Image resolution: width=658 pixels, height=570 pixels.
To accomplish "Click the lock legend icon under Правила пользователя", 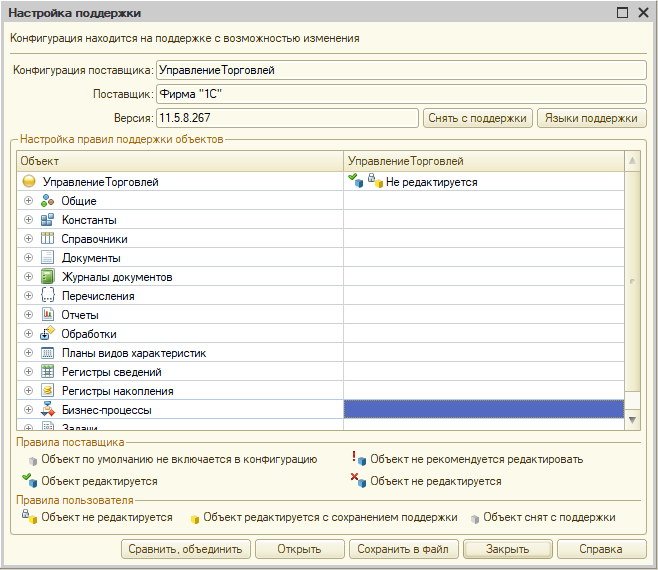I will pos(29,516).
